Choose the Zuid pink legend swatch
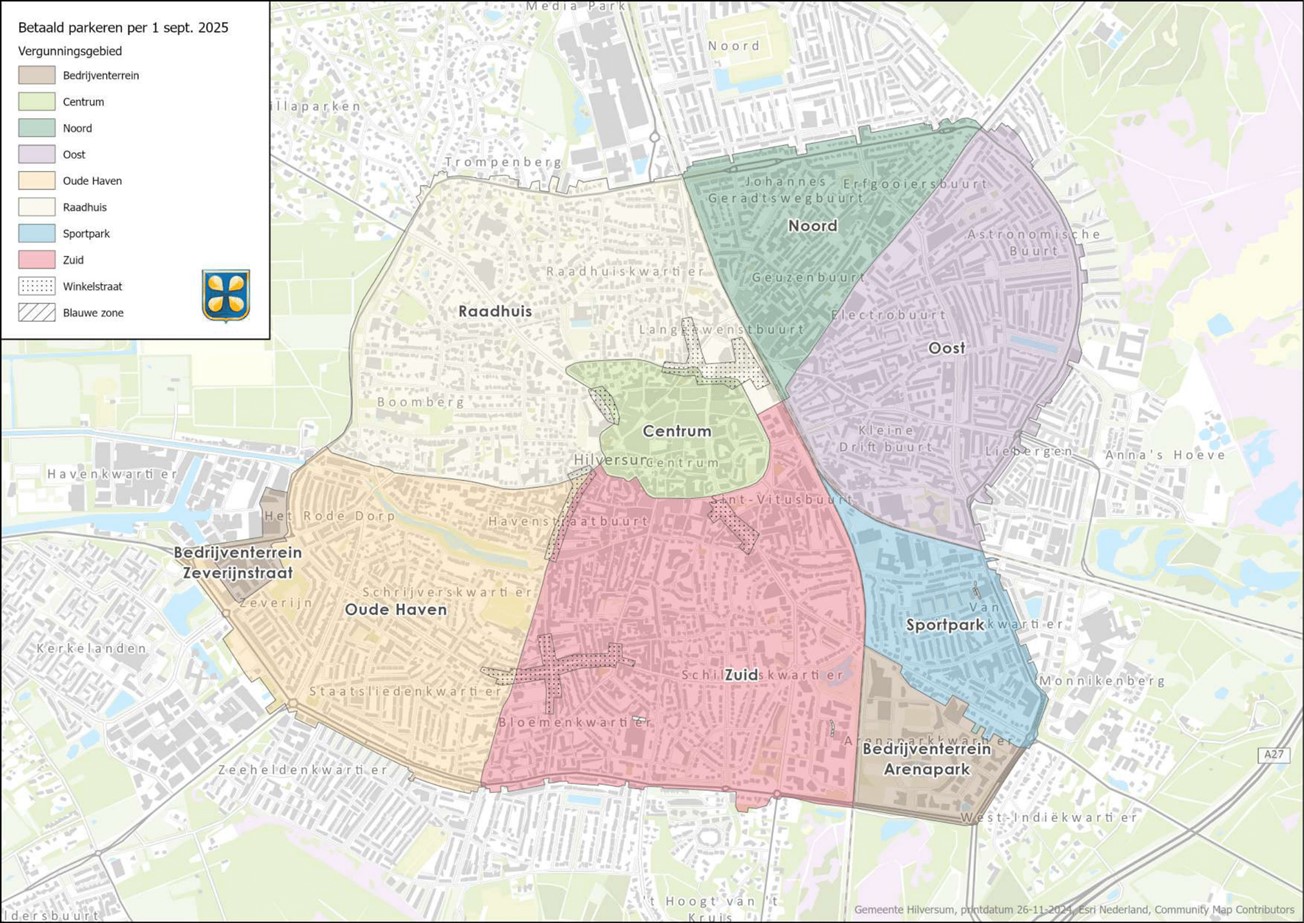 (36, 260)
